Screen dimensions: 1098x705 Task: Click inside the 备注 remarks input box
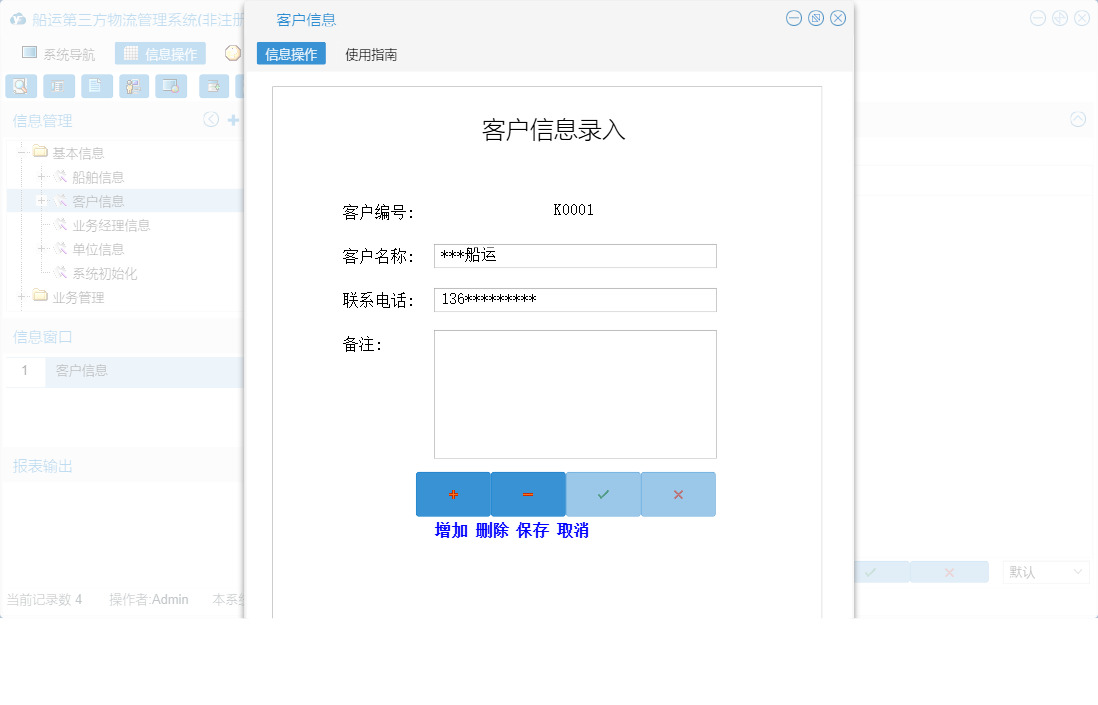click(x=575, y=393)
